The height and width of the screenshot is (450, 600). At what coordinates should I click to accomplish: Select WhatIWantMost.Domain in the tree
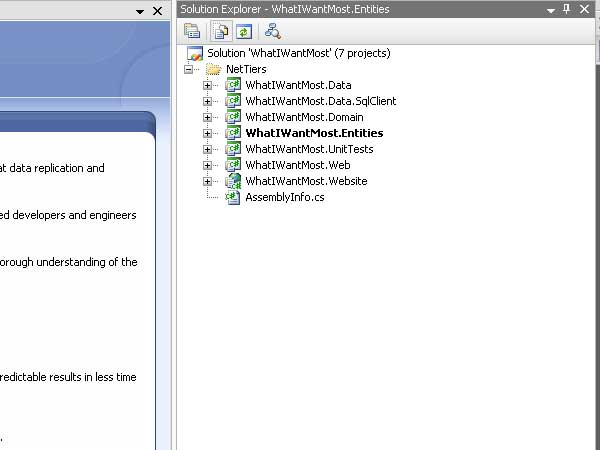click(x=304, y=117)
